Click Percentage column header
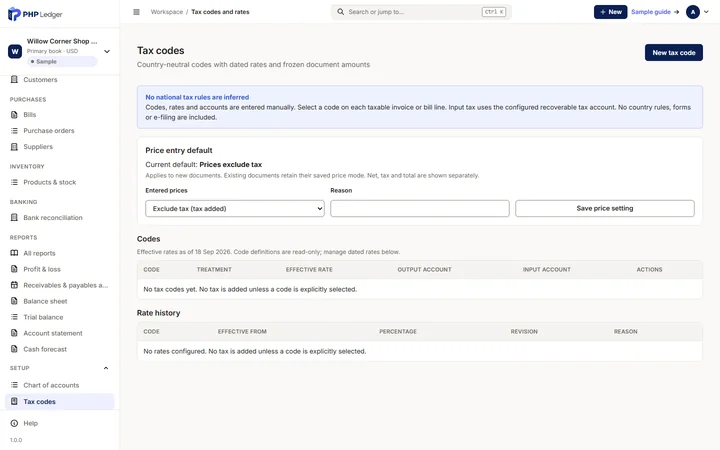Screen dimensions: 720x450 398,332
